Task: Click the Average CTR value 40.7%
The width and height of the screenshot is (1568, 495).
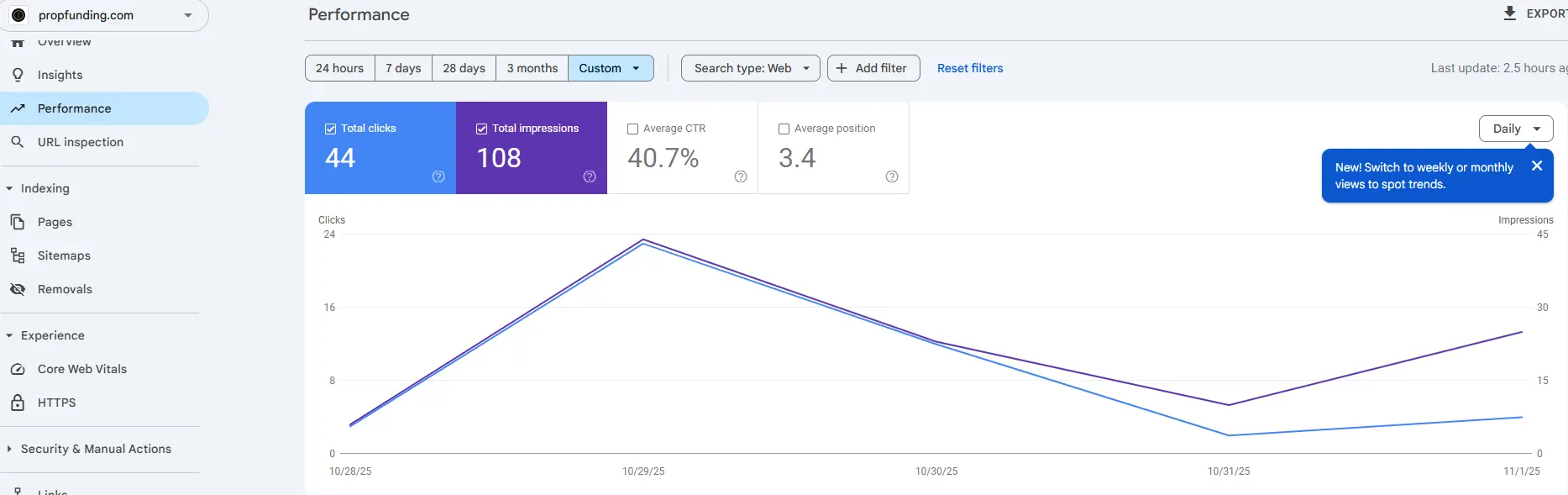Action: tap(663, 158)
